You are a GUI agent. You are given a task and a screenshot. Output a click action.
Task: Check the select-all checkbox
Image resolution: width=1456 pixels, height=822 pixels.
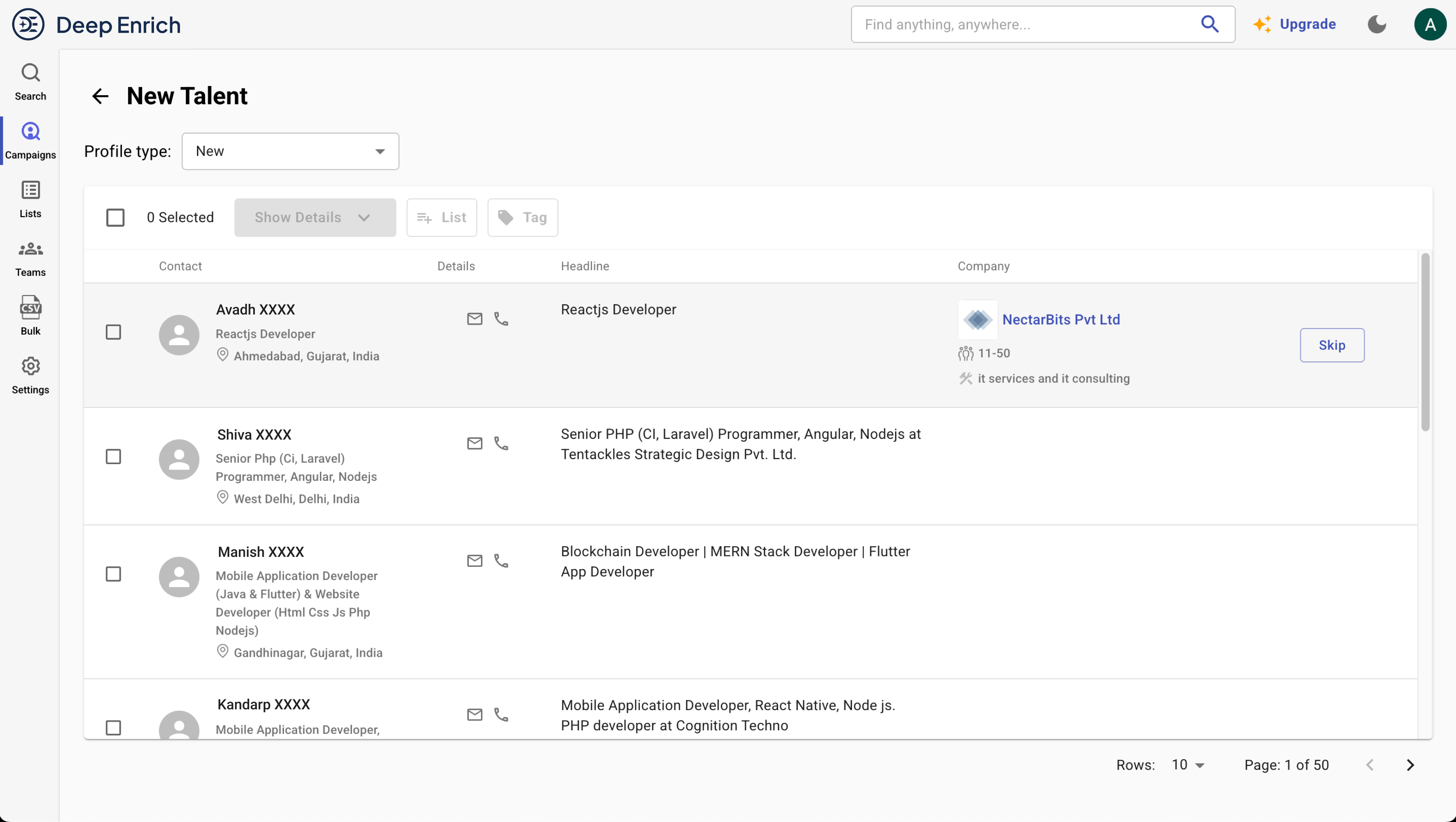(115, 217)
